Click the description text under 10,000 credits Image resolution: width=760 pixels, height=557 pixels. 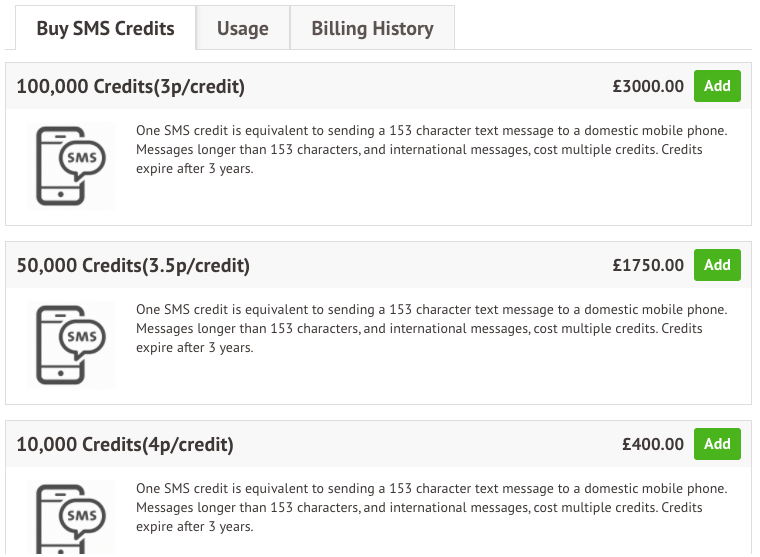point(431,507)
